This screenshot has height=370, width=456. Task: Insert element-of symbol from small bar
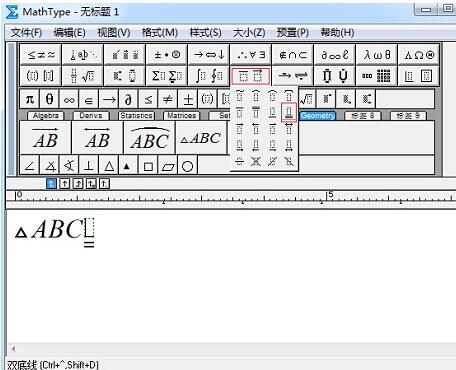tap(89, 99)
